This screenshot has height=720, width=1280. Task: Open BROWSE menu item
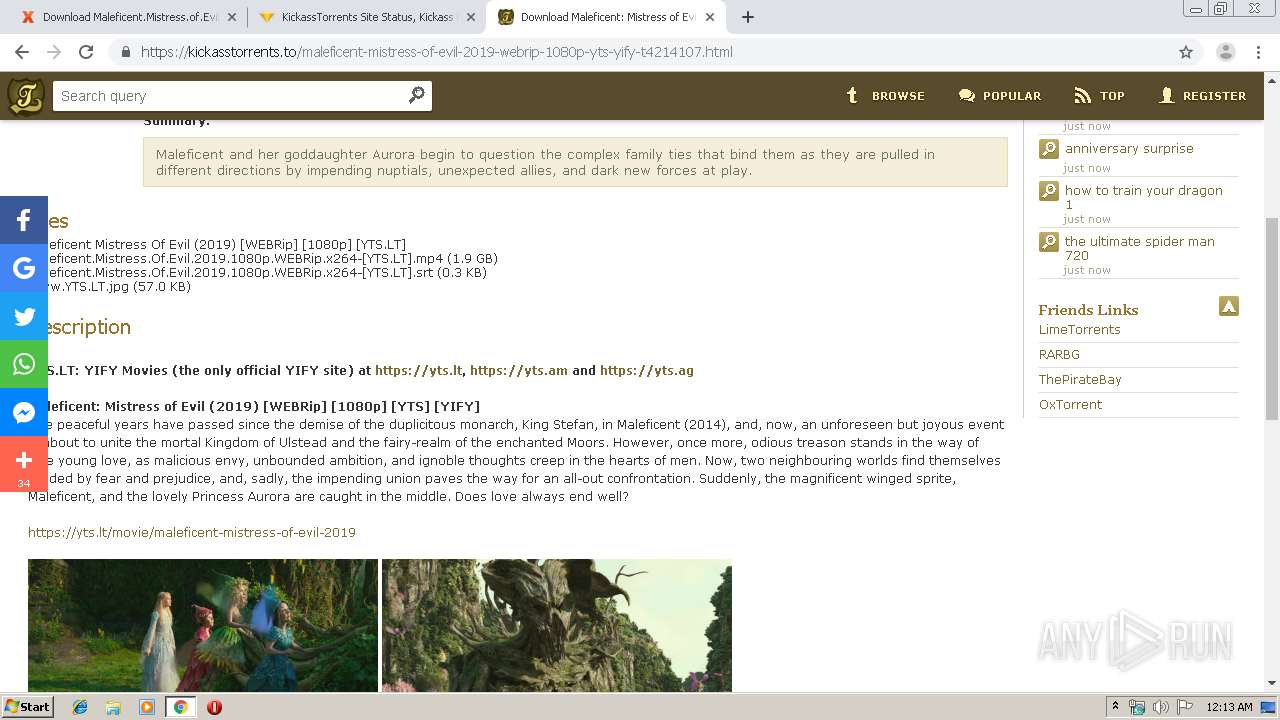[898, 96]
